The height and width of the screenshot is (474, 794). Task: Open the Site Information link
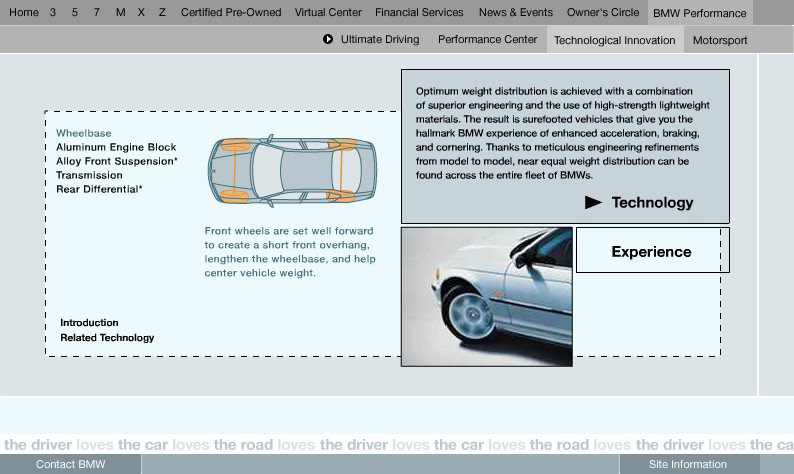point(688,464)
